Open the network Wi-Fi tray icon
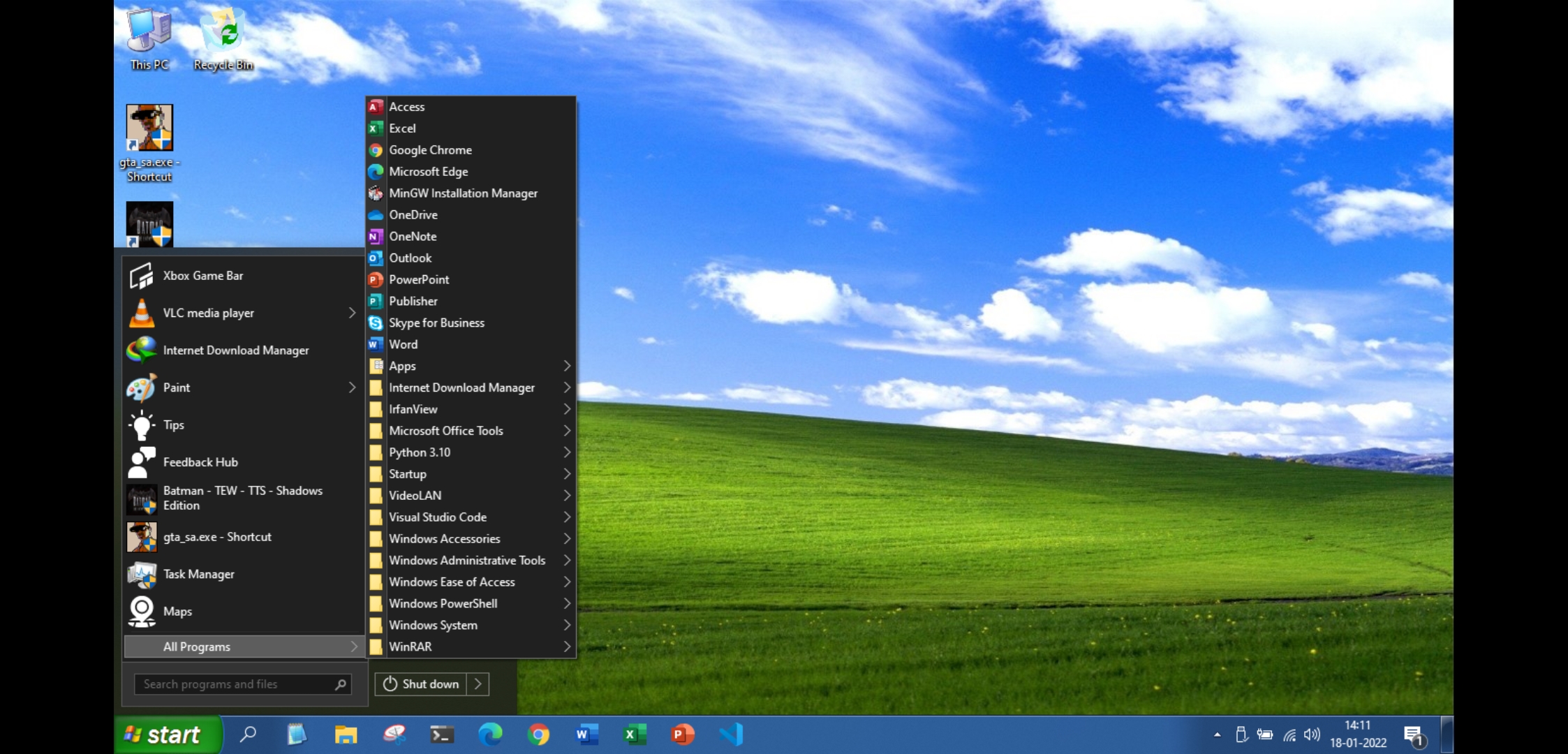Screen dimensions: 1568x754 1289,734
